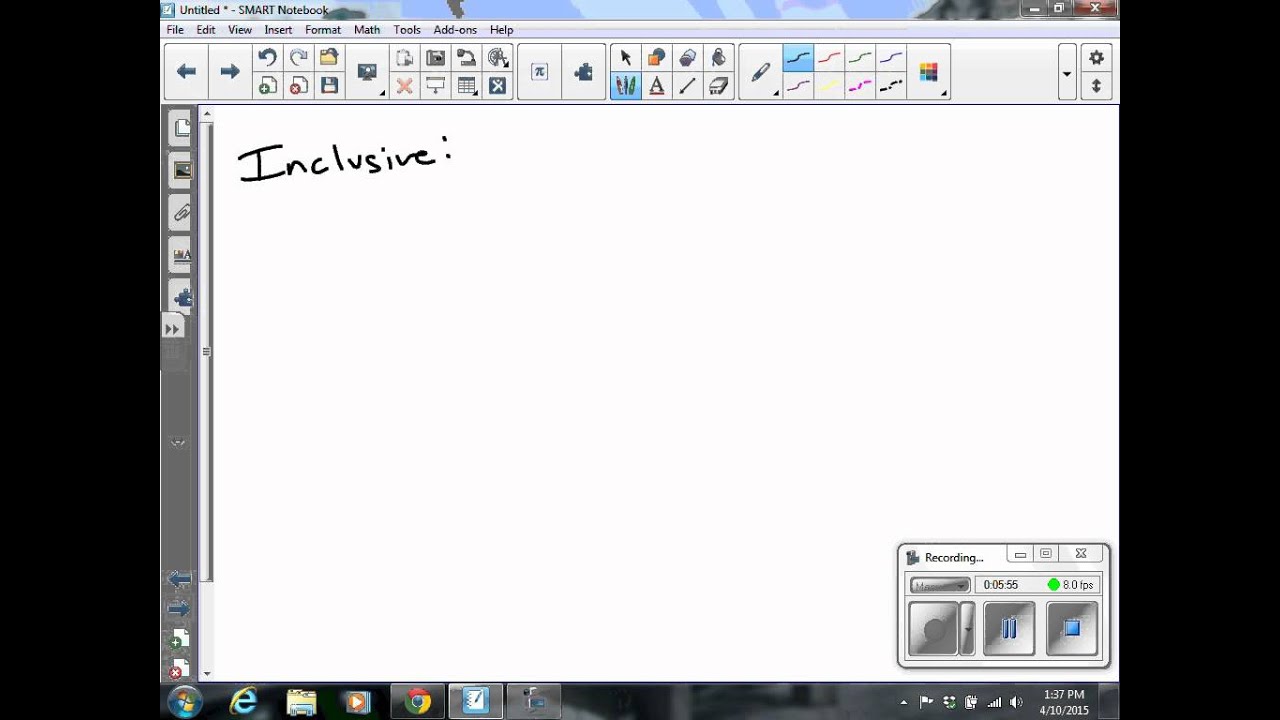
Task: Open record button dropdown in recorder
Action: click(x=967, y=628)
